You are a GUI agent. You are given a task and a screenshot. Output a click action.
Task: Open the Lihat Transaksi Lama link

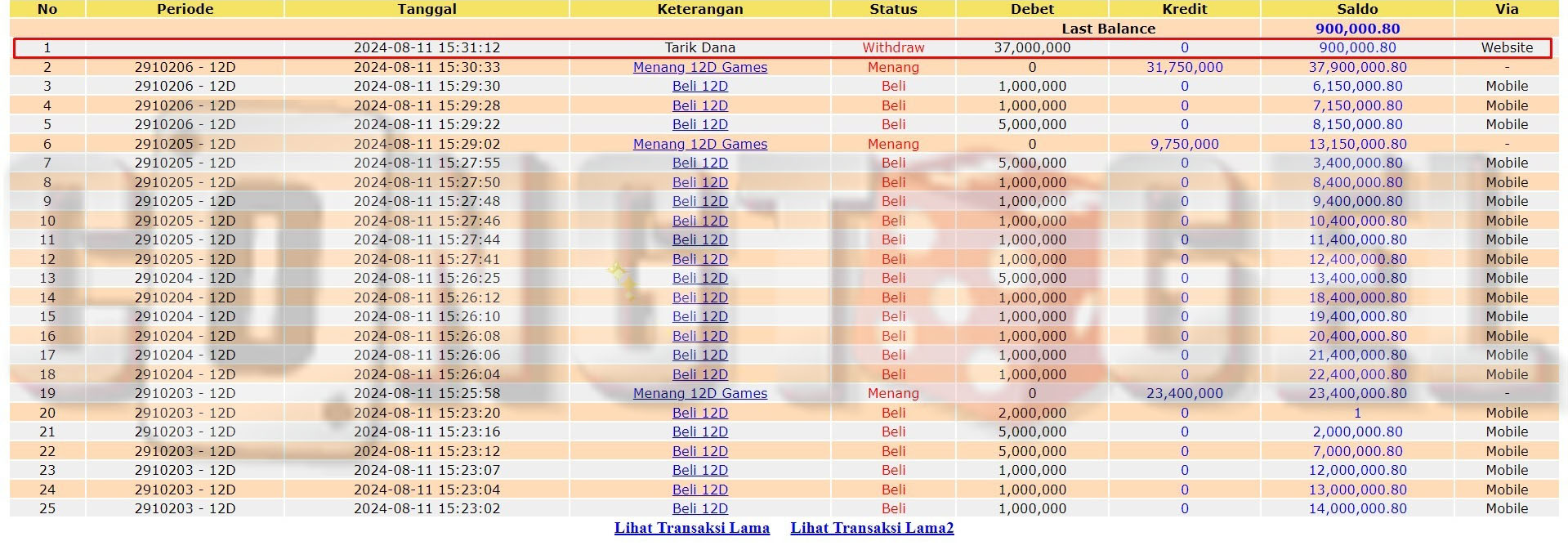click(x=691, y=528)
